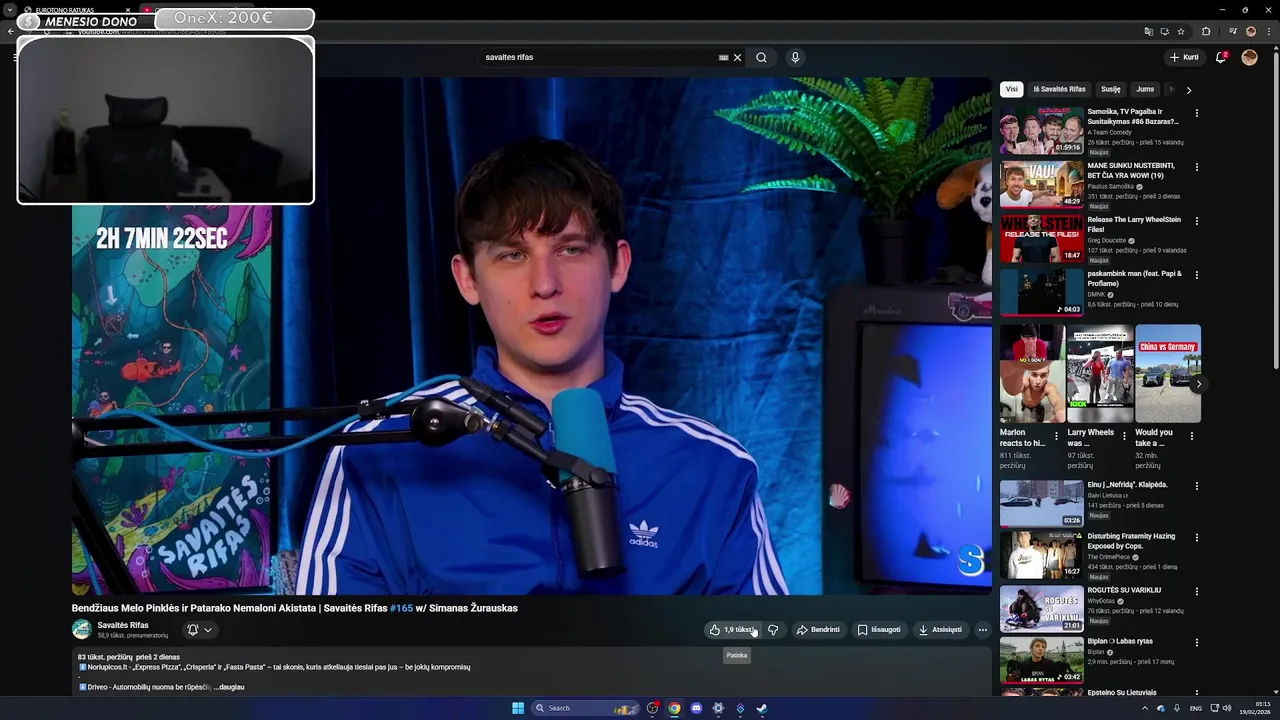Dislike the video with thumbs down
1280x720 pixels.
click(x=772, y=630)
